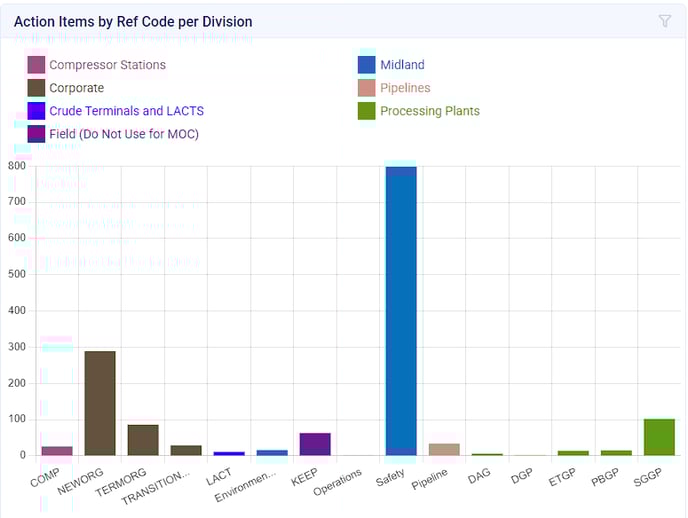Screen dimensions: 688x518
Task: Click the SGGP green bar
Action: pyautogui.click(x=659, y=437)
